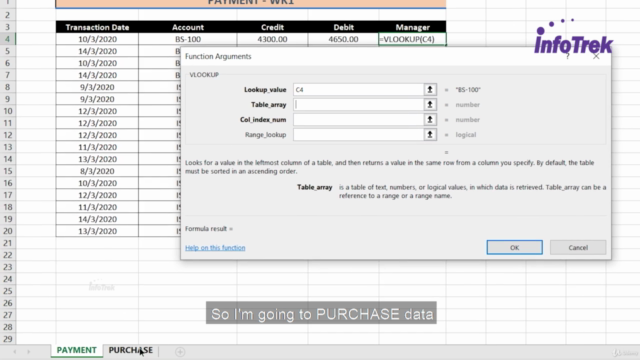Select the cell with 4650.00
The width and height of the screenshot is (640, 360).
click(x=343, y=39)
